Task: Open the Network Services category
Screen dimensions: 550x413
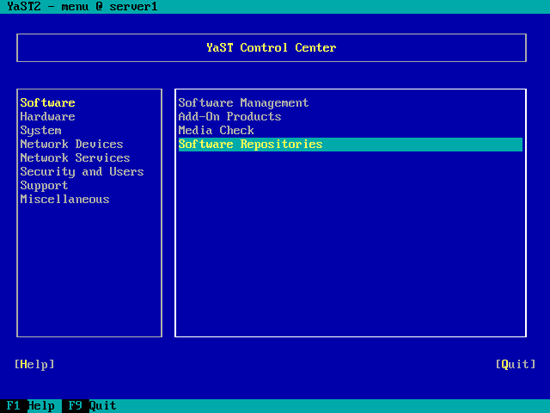Action: click(75, 158)
